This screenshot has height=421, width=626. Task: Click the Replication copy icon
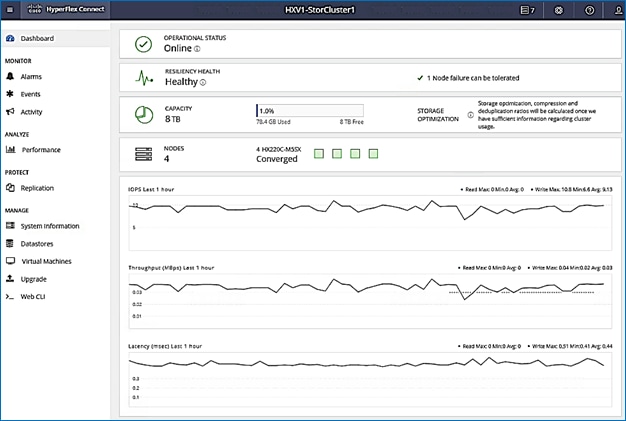(10, 188)
